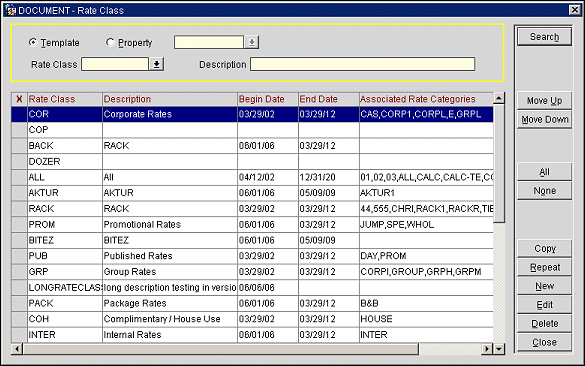
Task: Open the property dropdown arrow
Action: 252,42
